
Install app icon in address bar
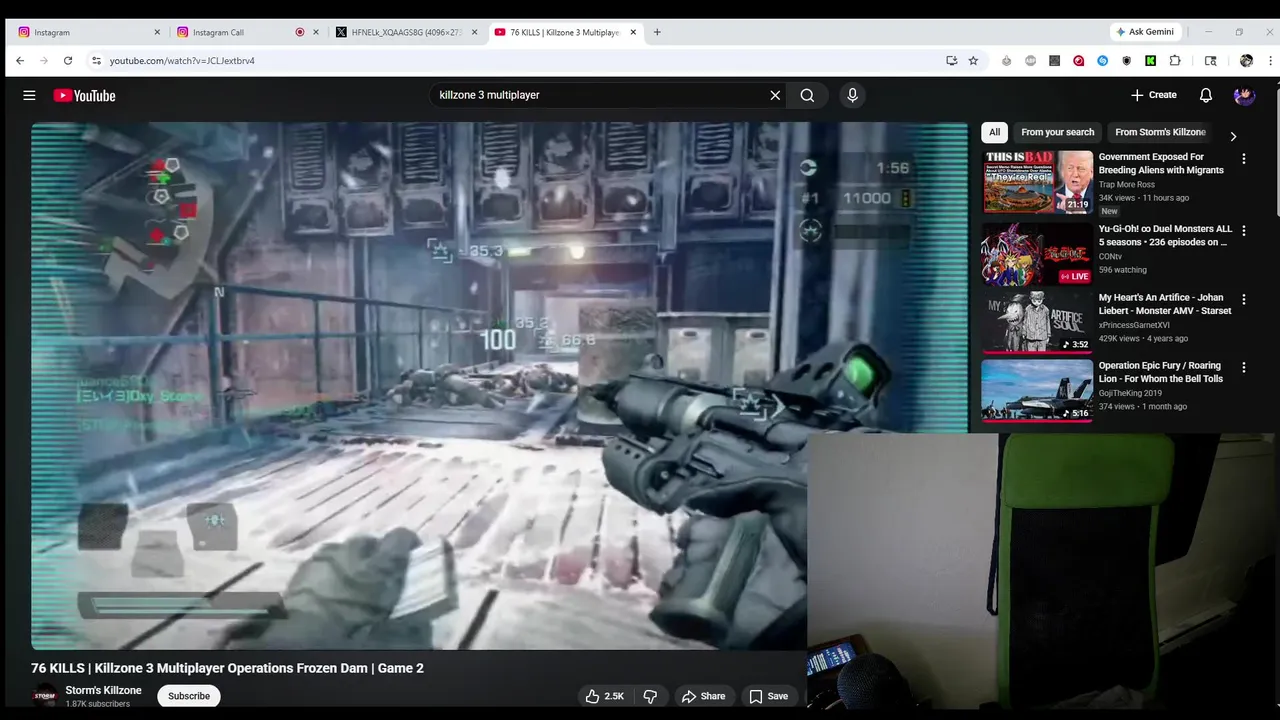951,61
